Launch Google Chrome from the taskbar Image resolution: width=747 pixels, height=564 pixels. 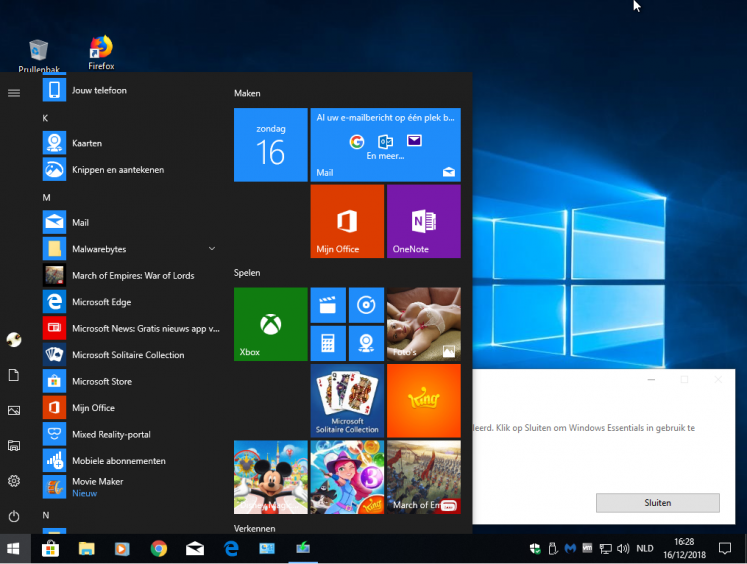pos(158,548)
